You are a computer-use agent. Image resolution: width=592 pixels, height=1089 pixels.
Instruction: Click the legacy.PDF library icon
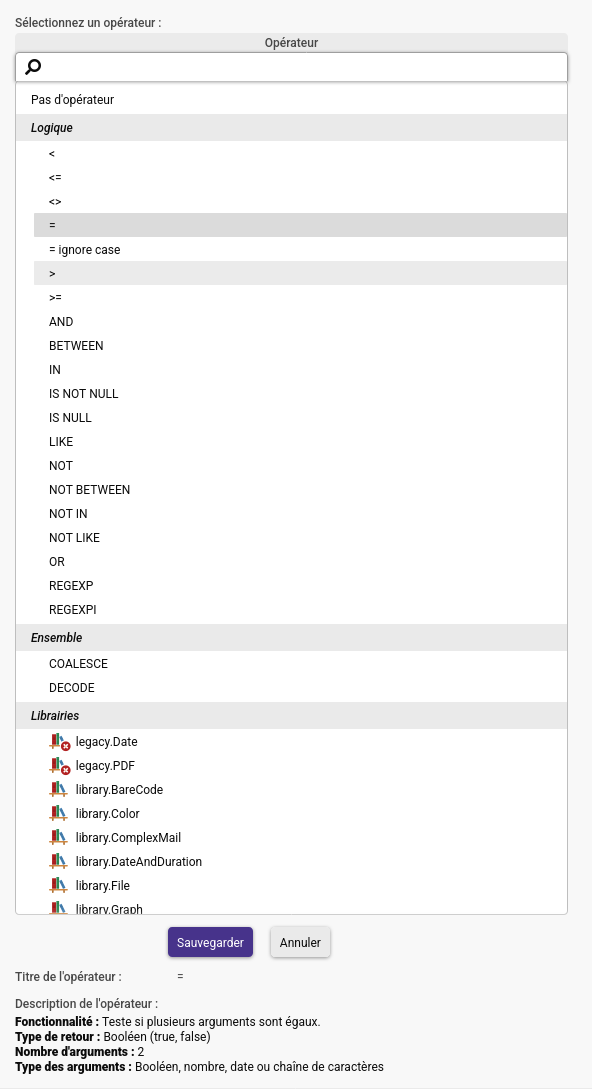click(x=60, y=766)
